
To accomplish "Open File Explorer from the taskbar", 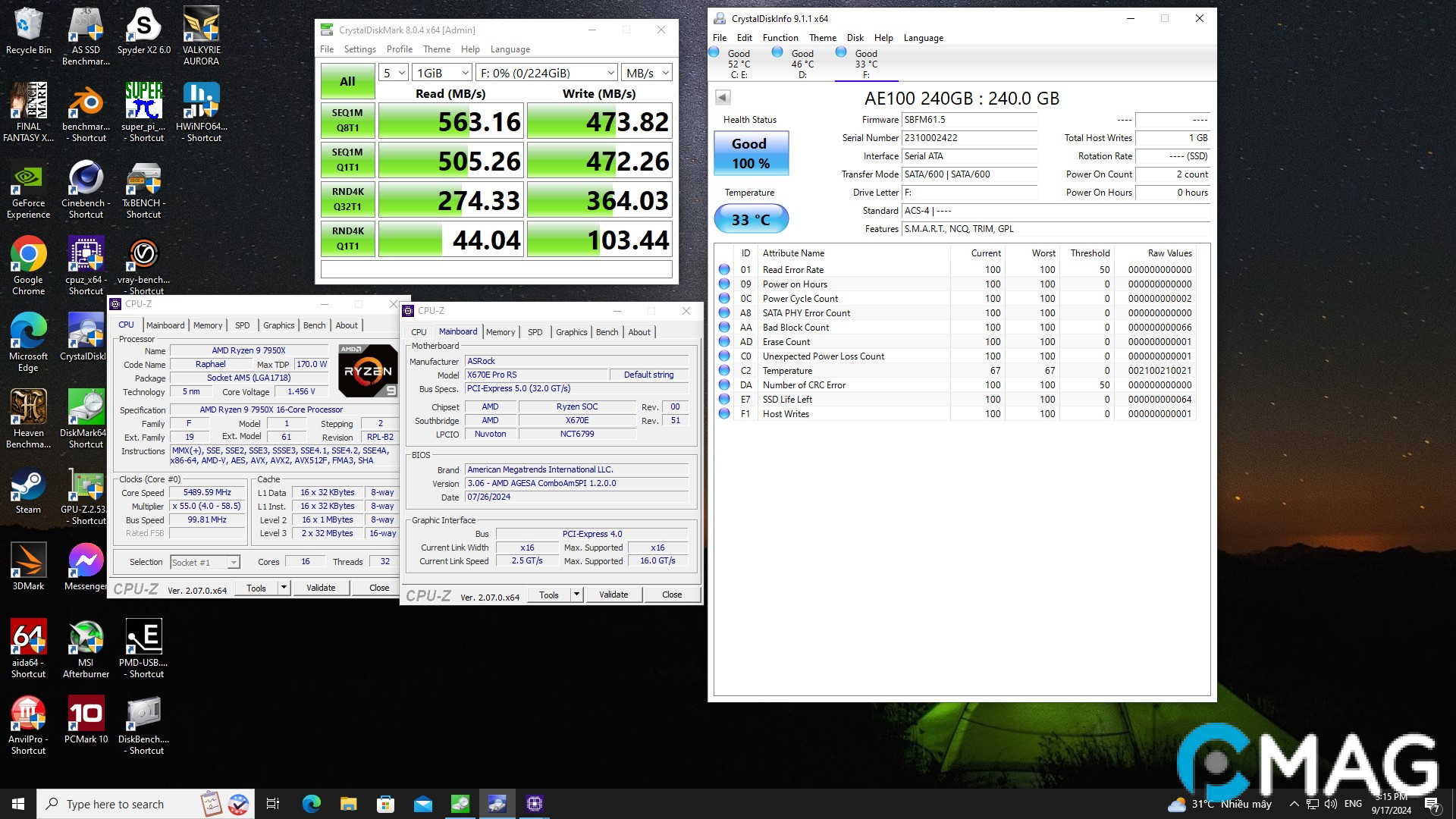I will [x=348, y=804].
